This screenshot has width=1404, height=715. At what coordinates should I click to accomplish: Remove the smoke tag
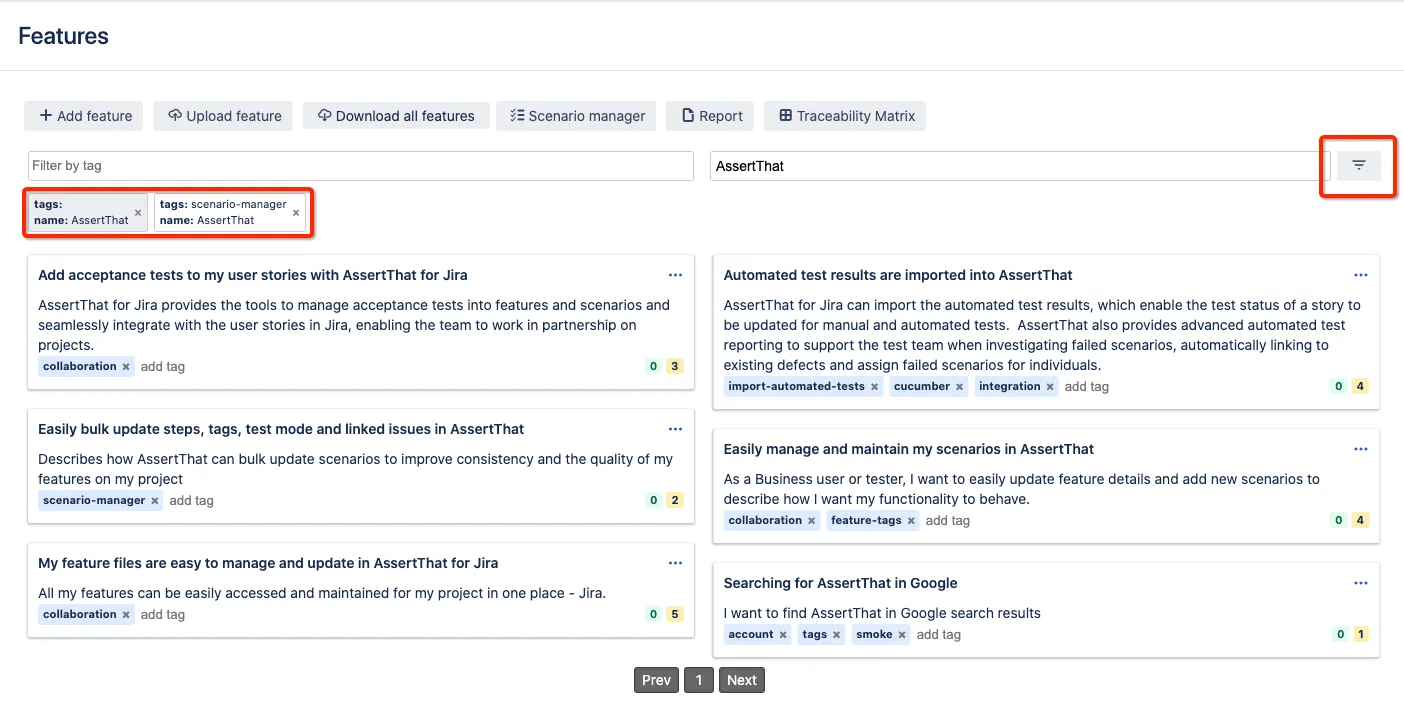coord(902,635)
